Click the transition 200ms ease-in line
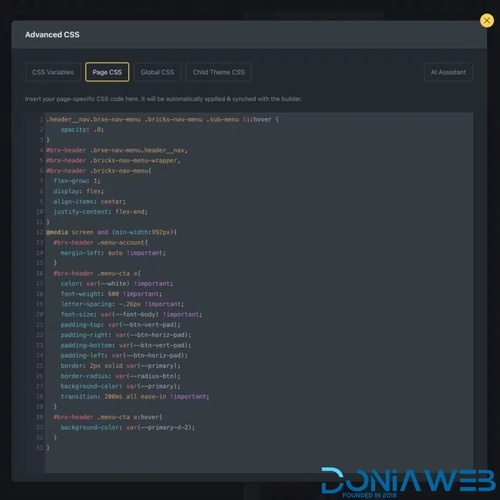The image size is (500, 500). point(135,396)
